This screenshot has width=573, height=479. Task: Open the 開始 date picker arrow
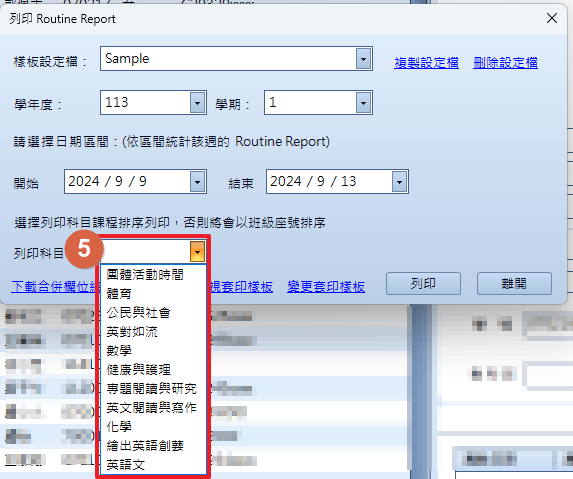197,182
